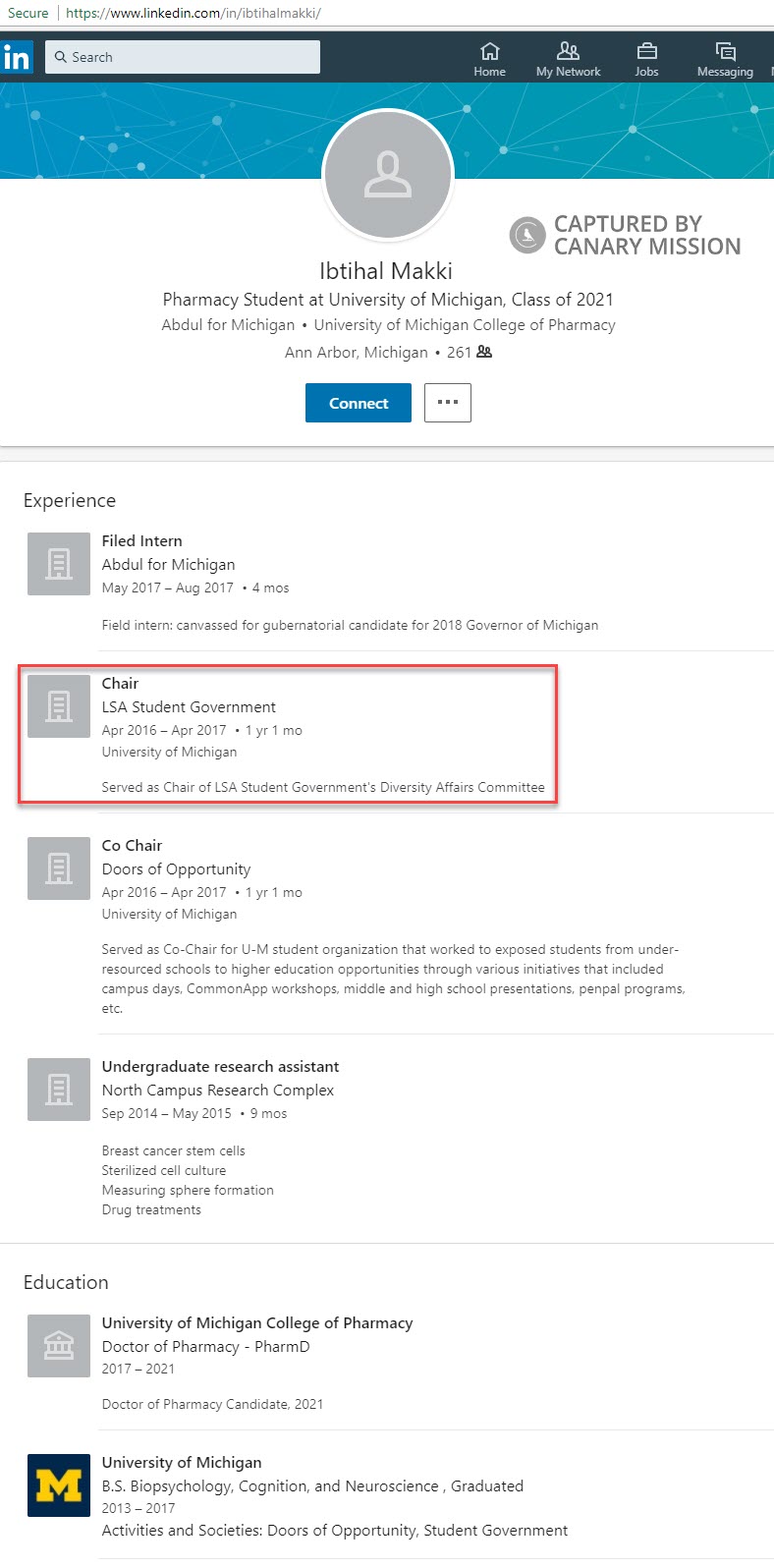Click the profile avatar placeholder
Viewport: 774px width, 1568px height.
[388, 175]
